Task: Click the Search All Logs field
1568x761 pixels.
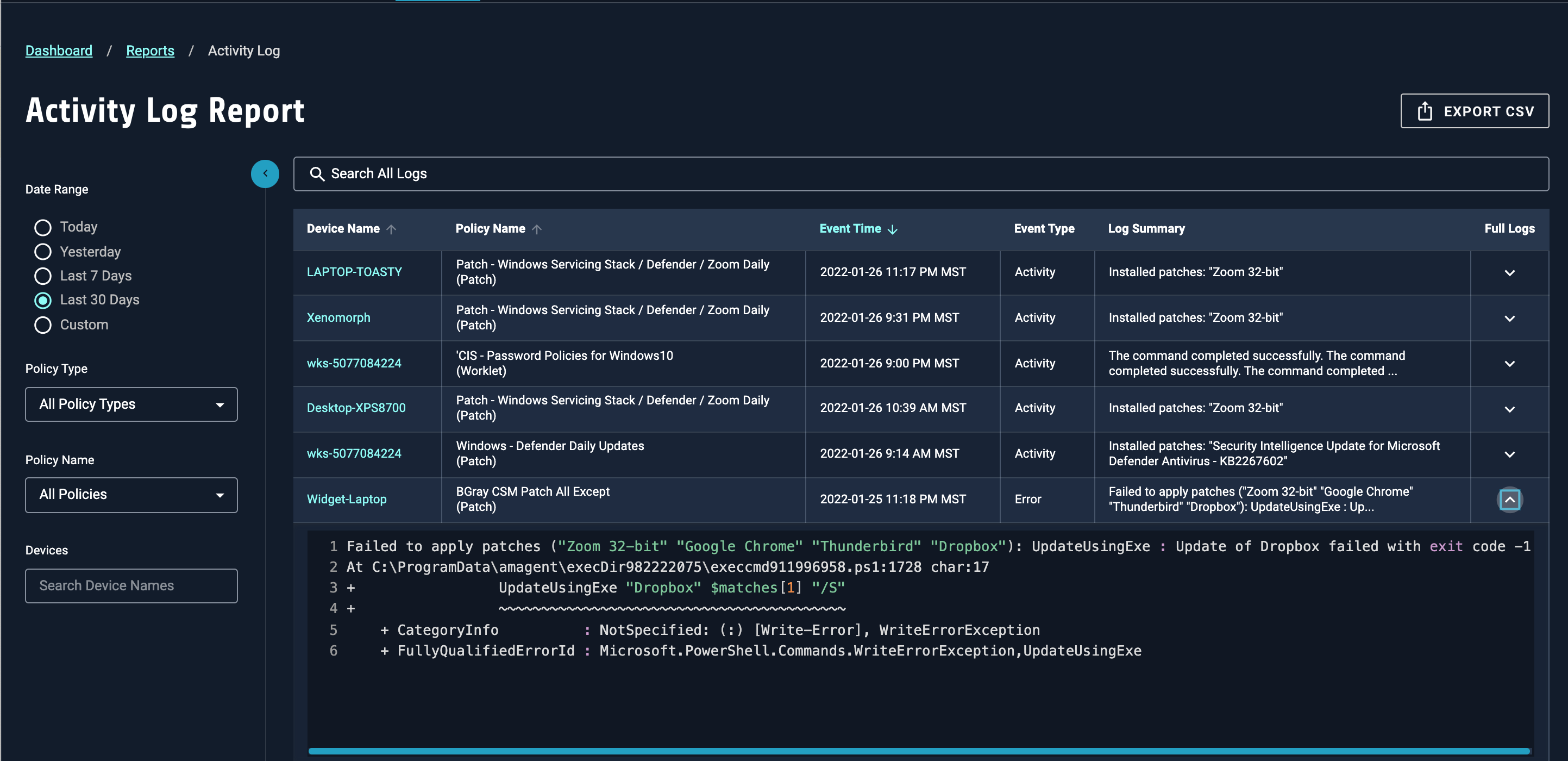Action: point(921,174)
